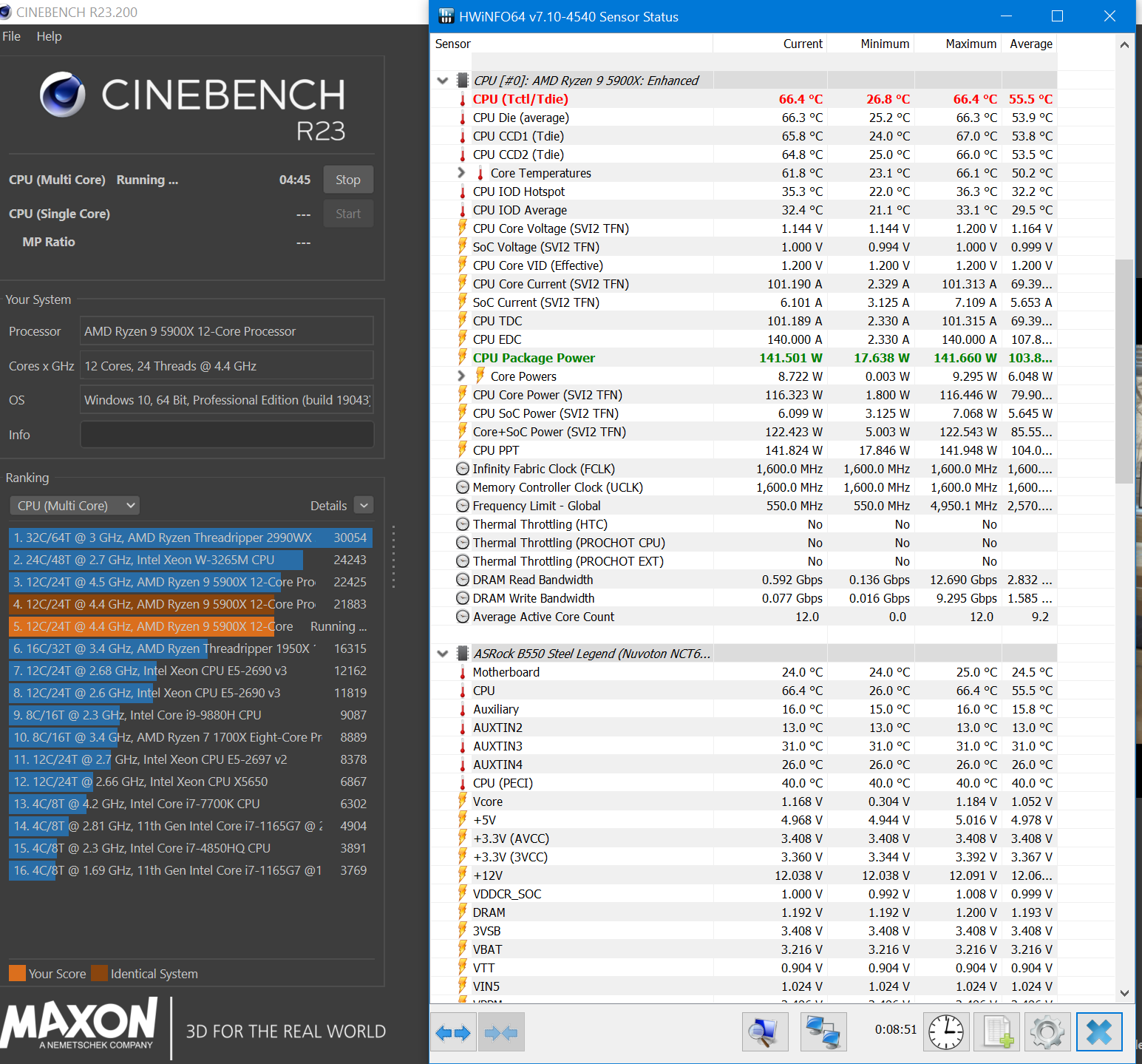Click into the empty Info field

pos(227,435)
